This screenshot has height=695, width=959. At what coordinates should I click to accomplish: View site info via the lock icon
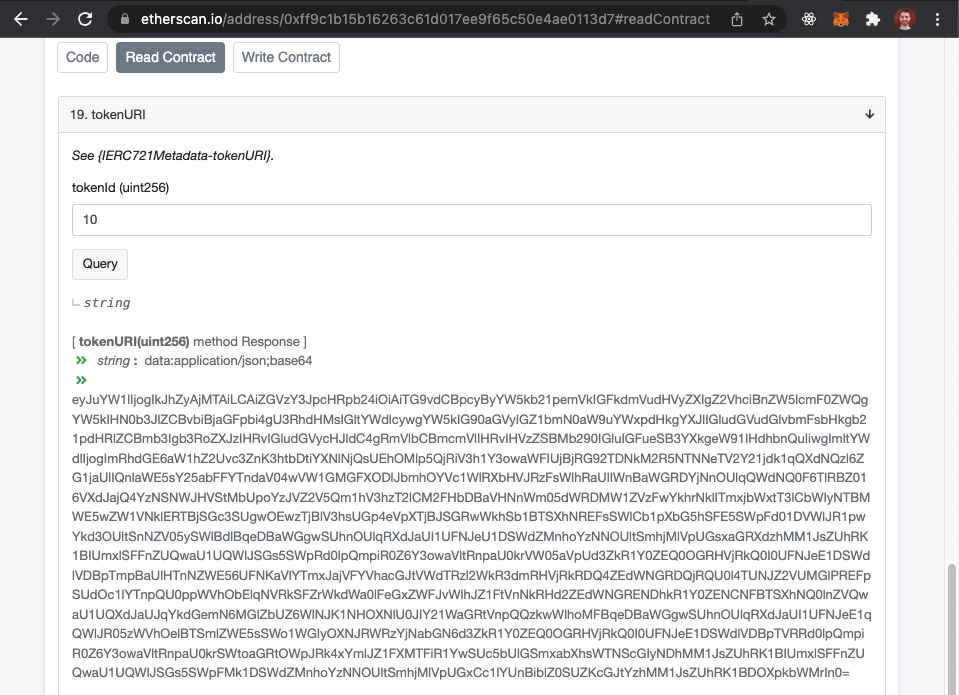tap(125, 19)
